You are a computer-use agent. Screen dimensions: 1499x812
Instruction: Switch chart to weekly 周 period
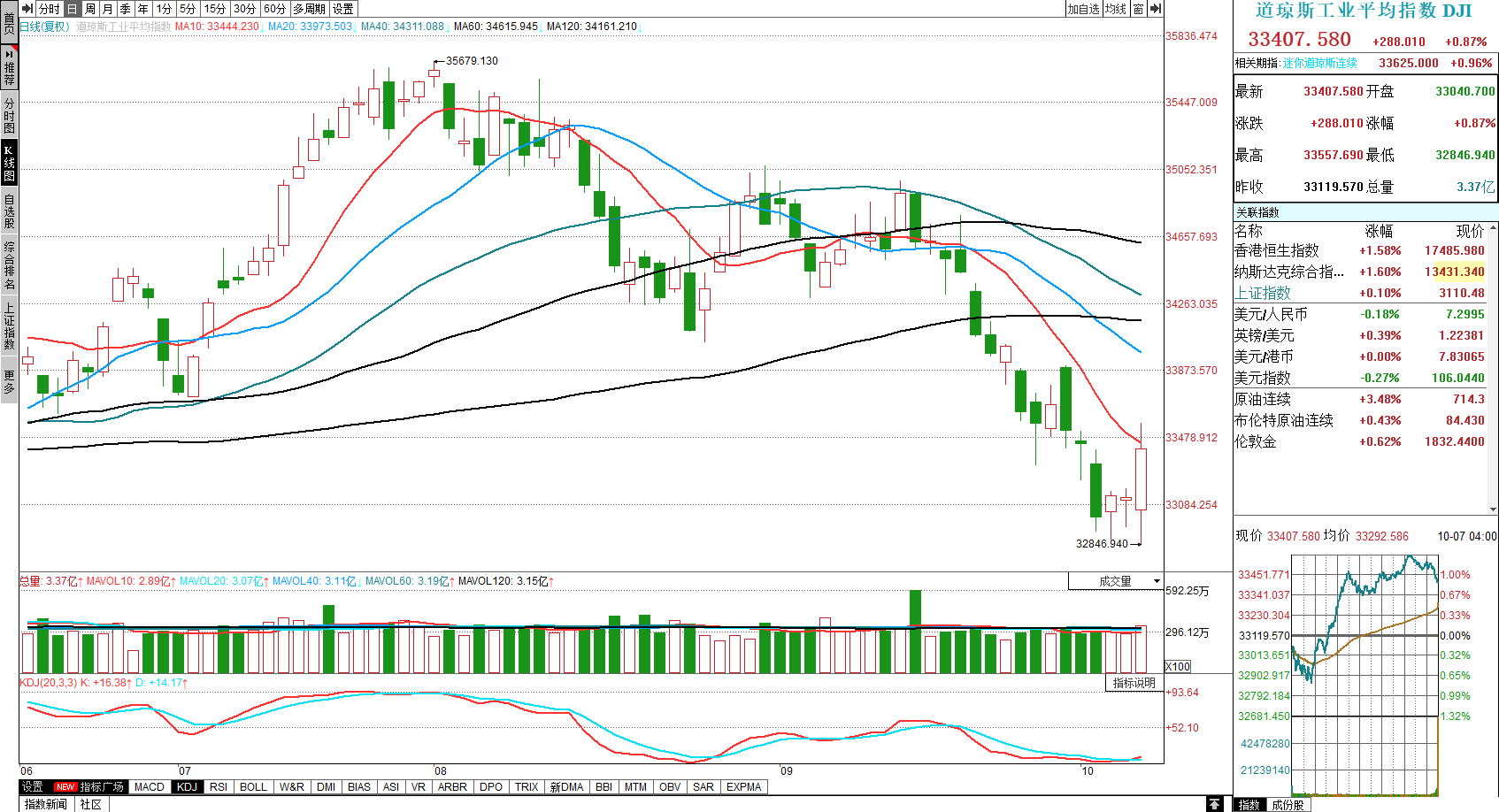point(90,9)
